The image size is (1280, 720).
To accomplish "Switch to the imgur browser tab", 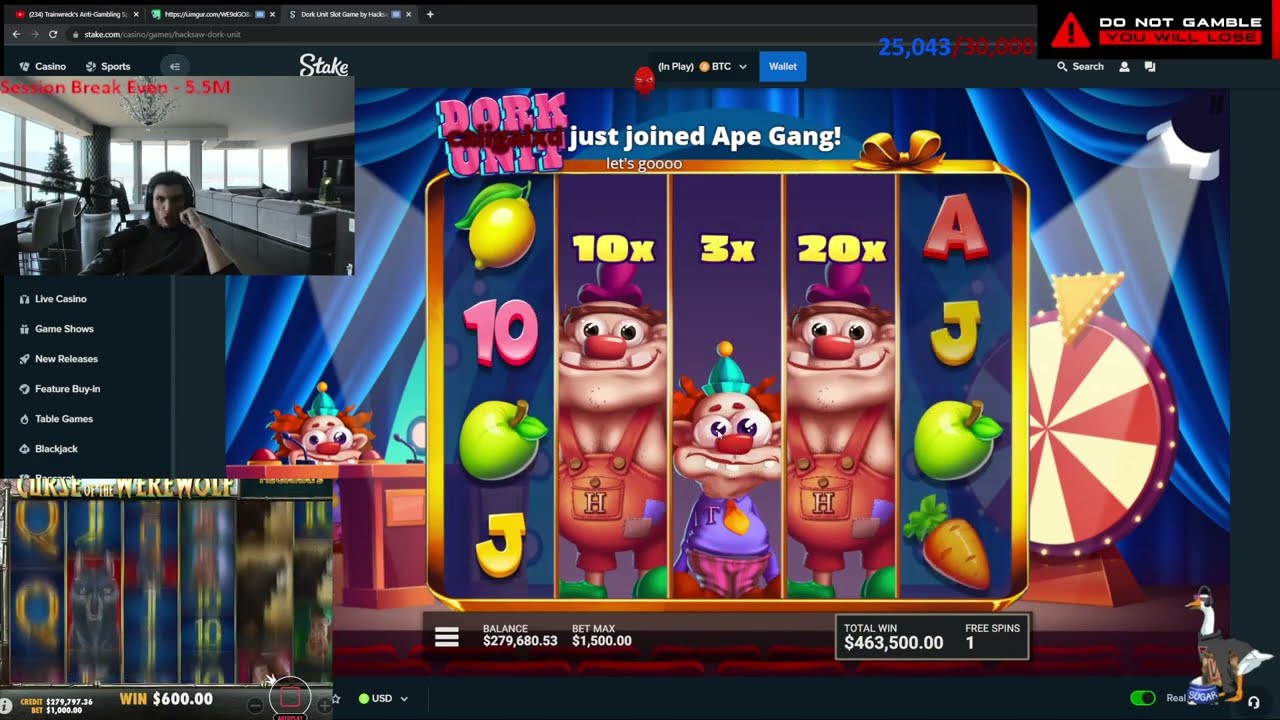I will (213, 14).
